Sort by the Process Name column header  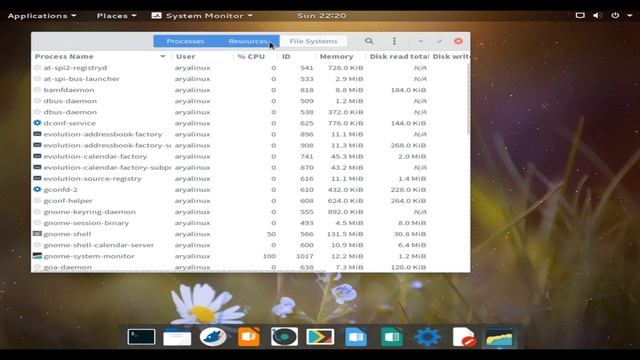coord(101,56)
